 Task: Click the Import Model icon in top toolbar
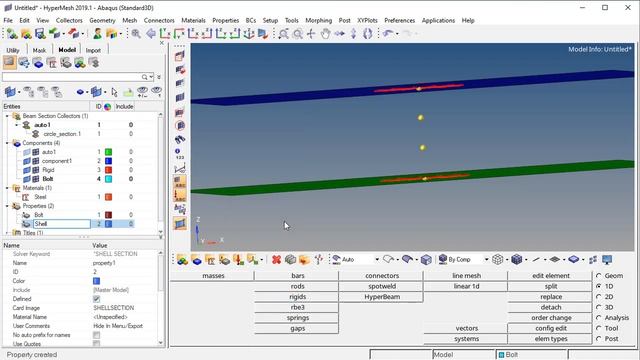(x=54, y=33)
